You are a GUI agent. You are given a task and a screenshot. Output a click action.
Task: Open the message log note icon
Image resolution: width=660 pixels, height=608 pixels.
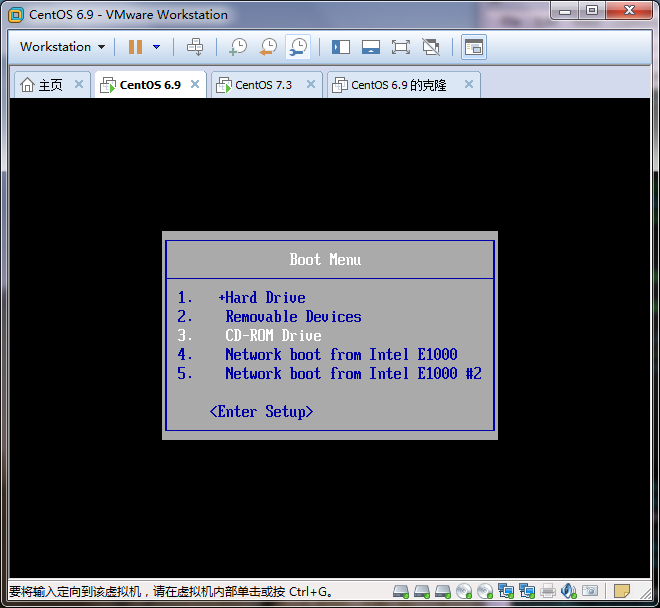click(622, 591)
